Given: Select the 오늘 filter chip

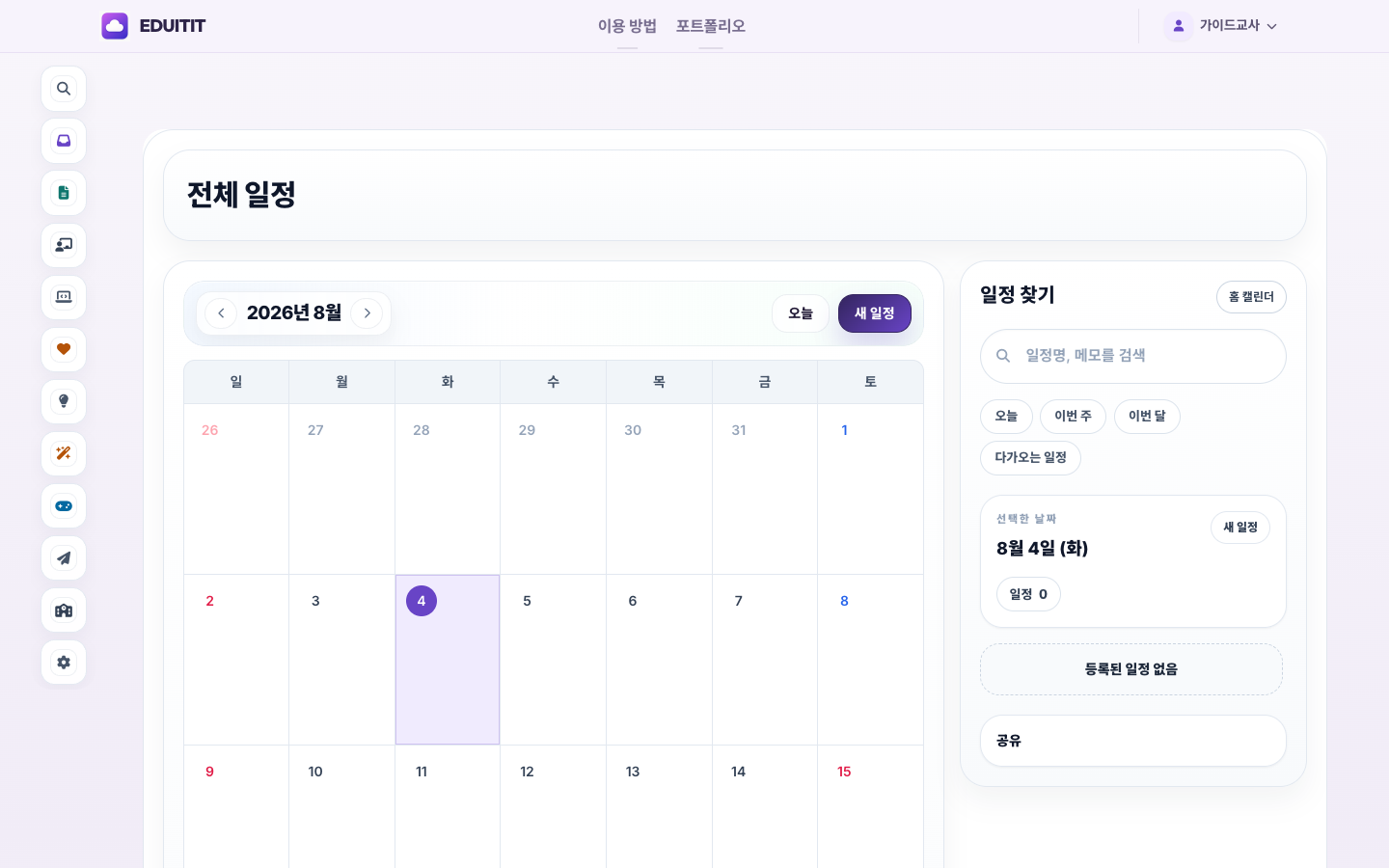Looking at the screenshot, I should [x=1006, y=416].
